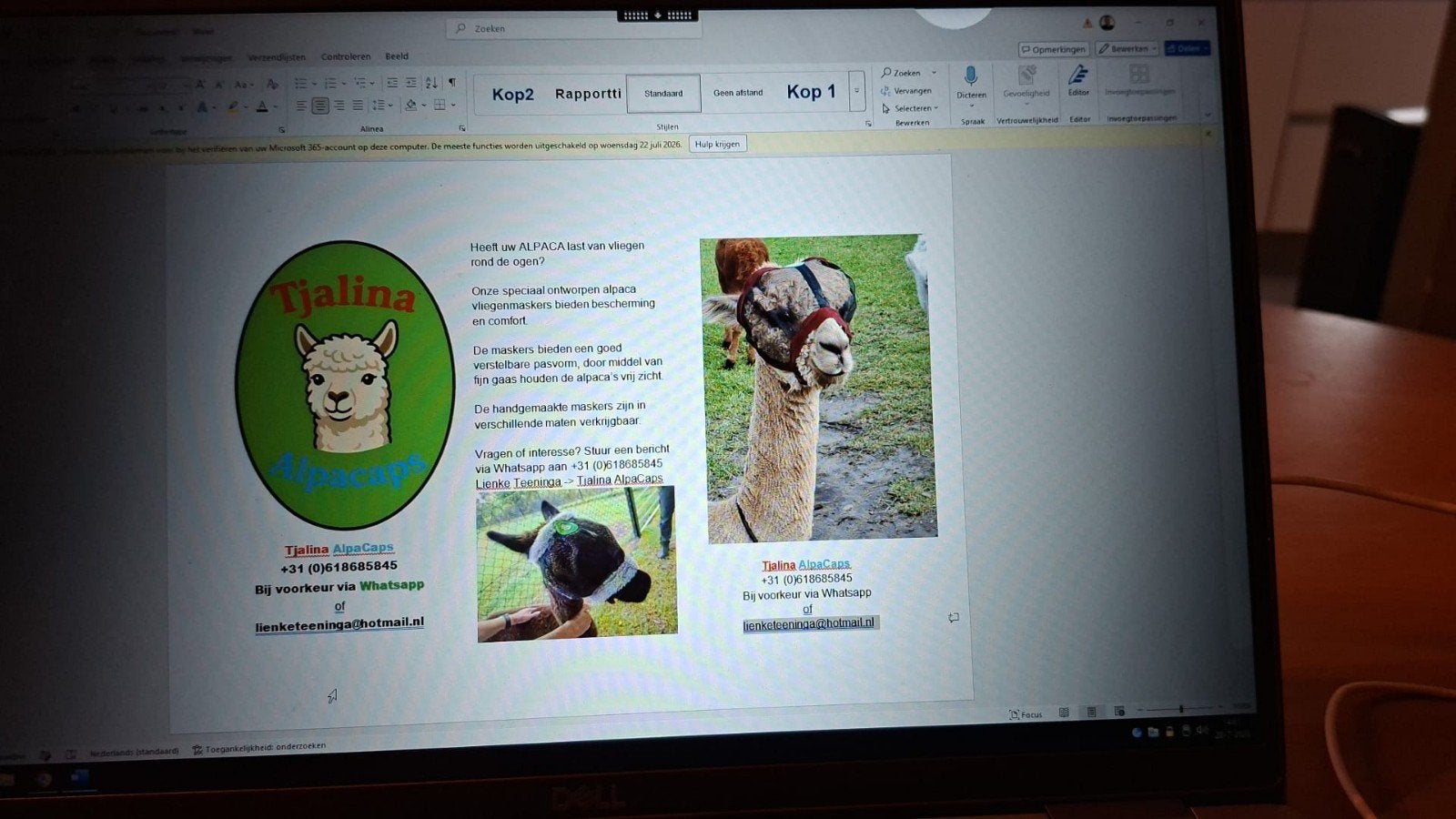This screenshot has height=819, width=1456.
Task: Click Toegankelijkheid: onderzoeken in status bar
Action: click(x=259, y=748)
